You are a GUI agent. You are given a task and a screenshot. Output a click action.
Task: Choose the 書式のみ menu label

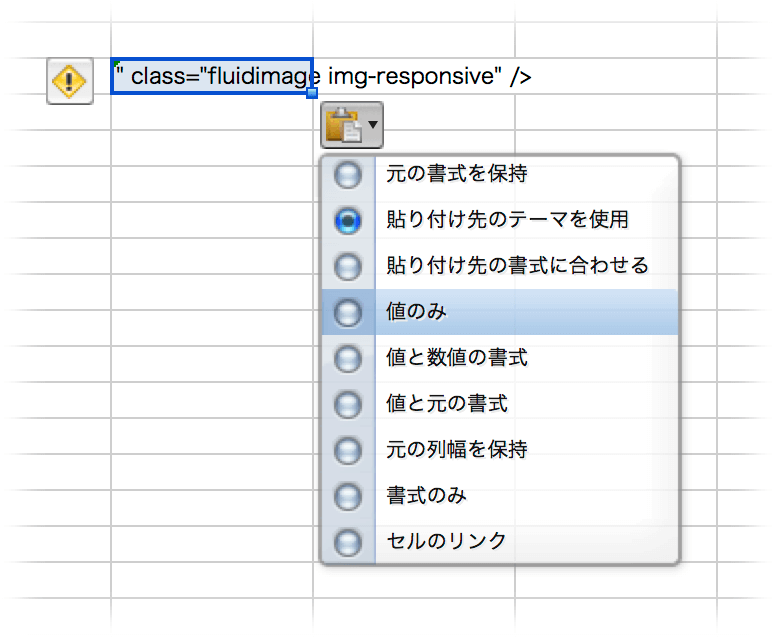[426, 496]
